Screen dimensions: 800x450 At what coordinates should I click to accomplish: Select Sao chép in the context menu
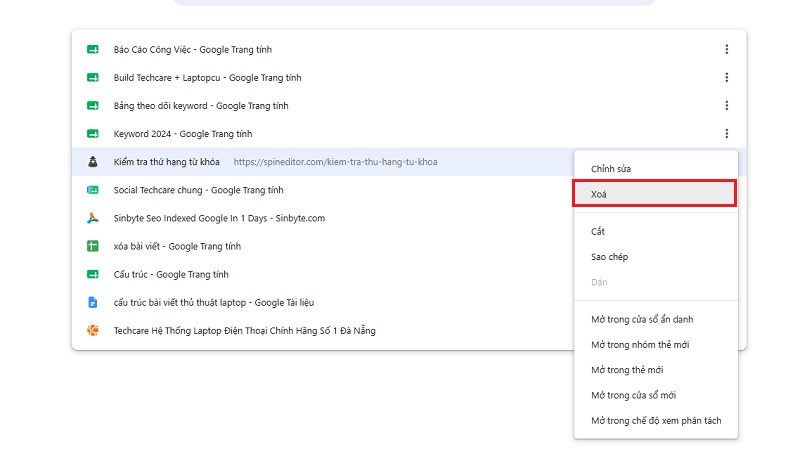656,257
